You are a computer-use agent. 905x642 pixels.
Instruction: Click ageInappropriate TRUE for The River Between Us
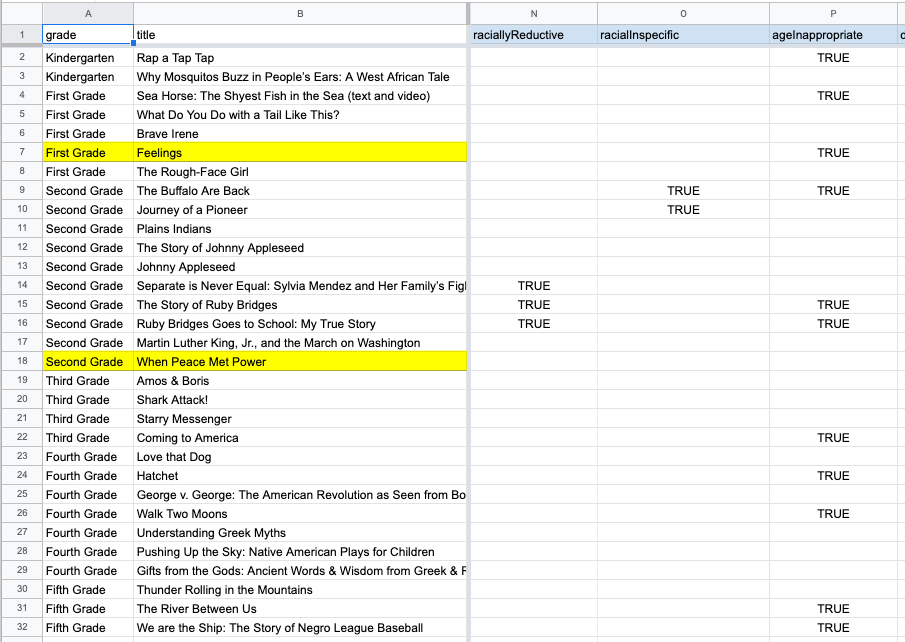[833, 609]
